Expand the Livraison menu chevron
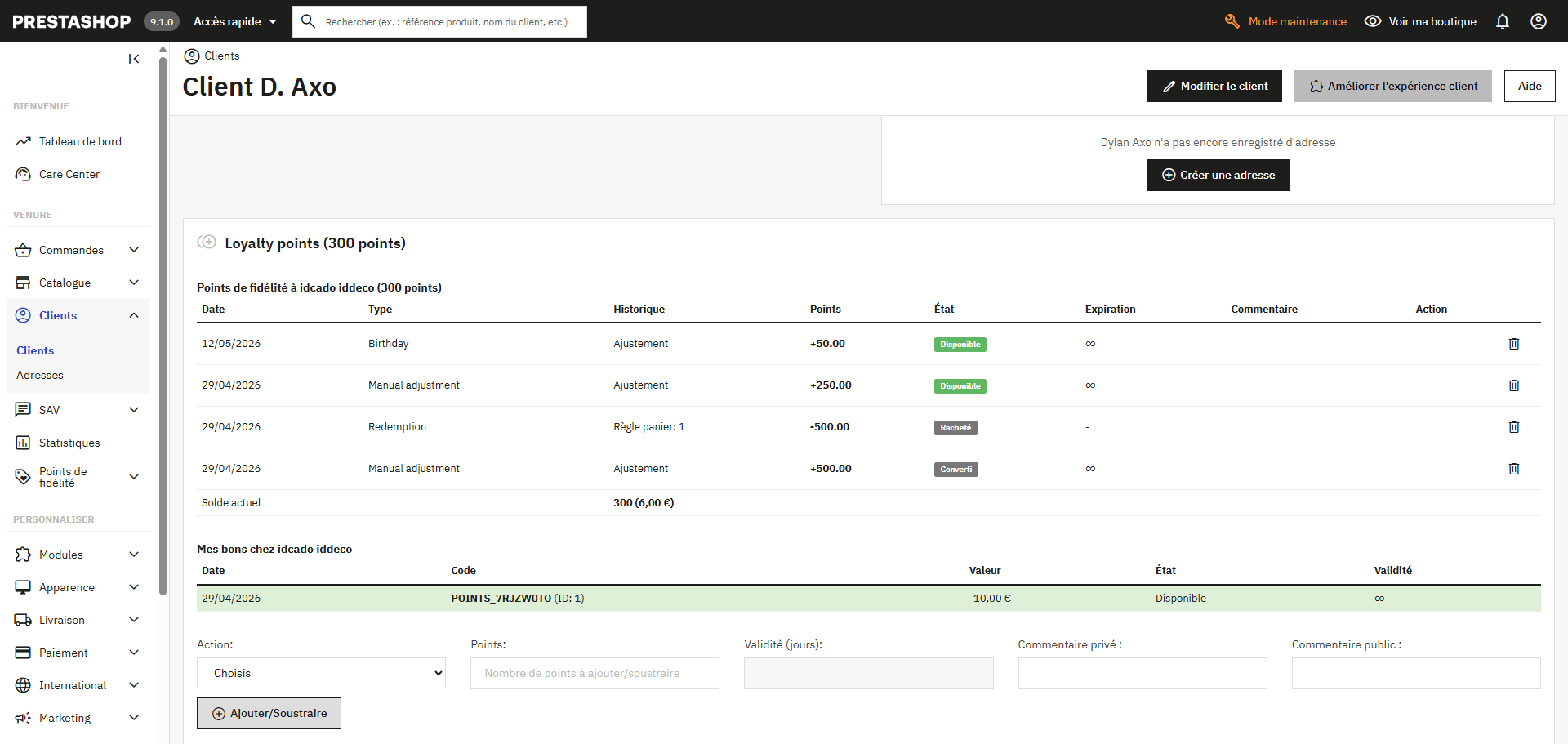The image size is (1568, 744). pos(134,620)
